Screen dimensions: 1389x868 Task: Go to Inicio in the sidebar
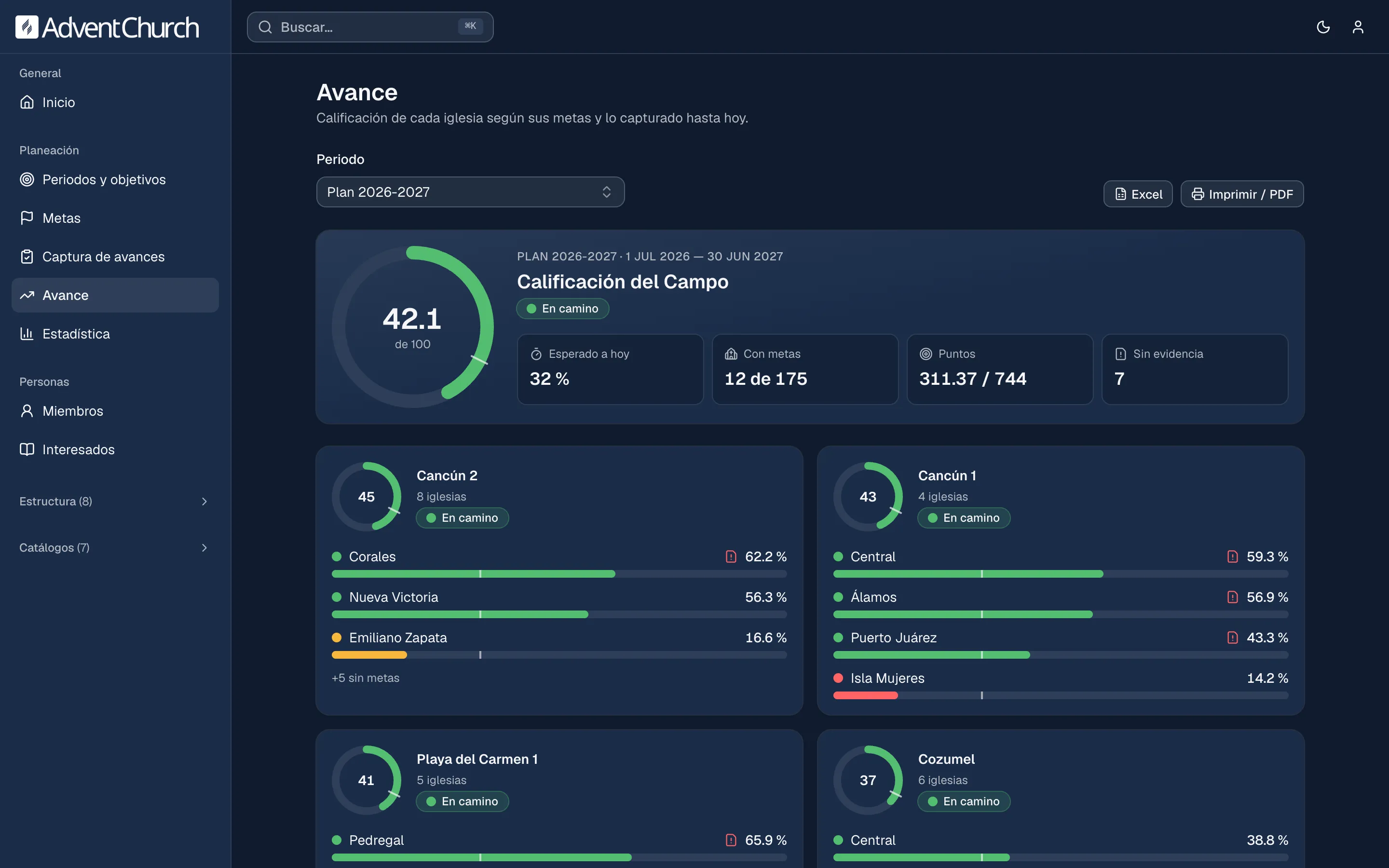pos(115,102)
